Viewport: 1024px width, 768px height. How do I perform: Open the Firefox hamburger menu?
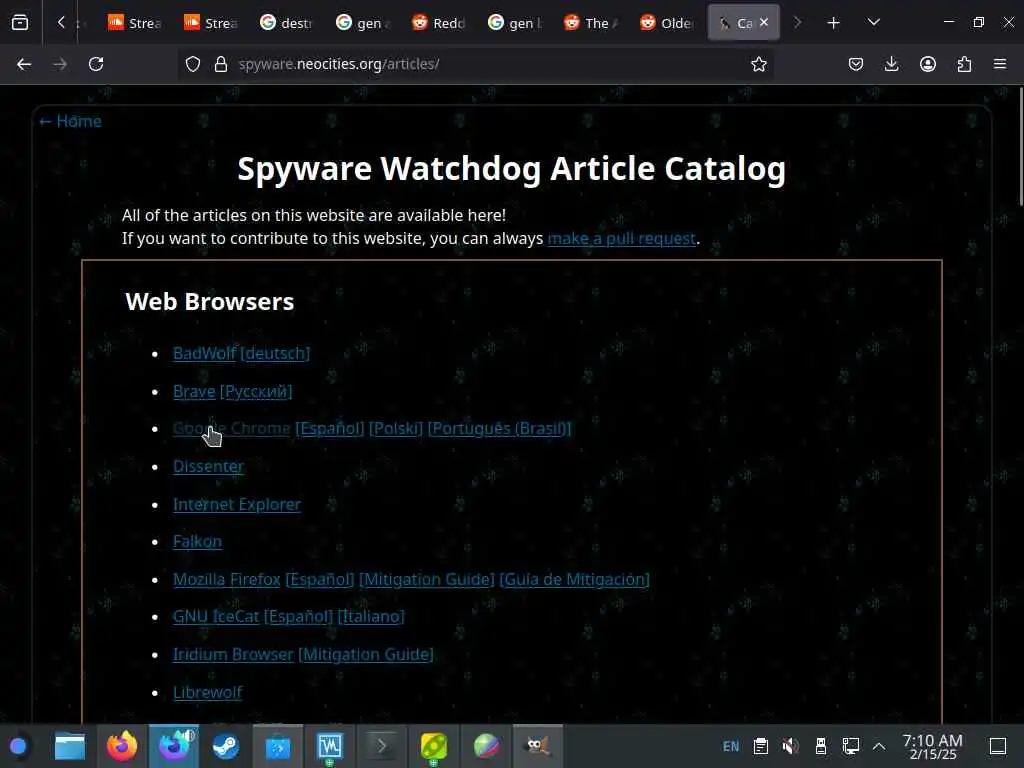click(x=1000, y=64)
